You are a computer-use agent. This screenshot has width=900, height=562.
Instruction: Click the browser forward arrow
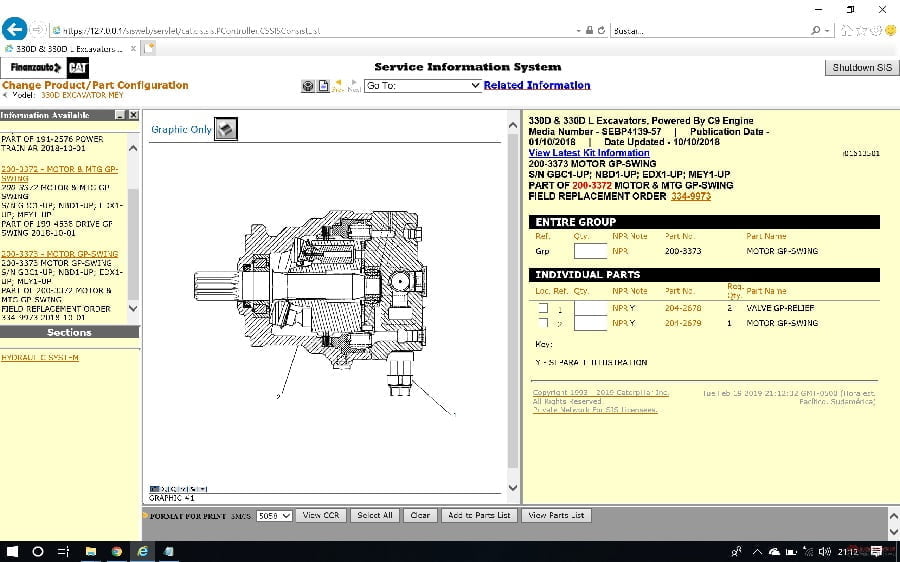point(37,29)
